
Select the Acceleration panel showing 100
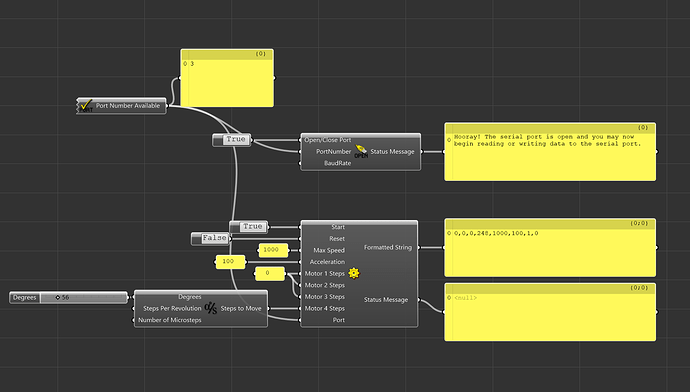pos(231,262)
